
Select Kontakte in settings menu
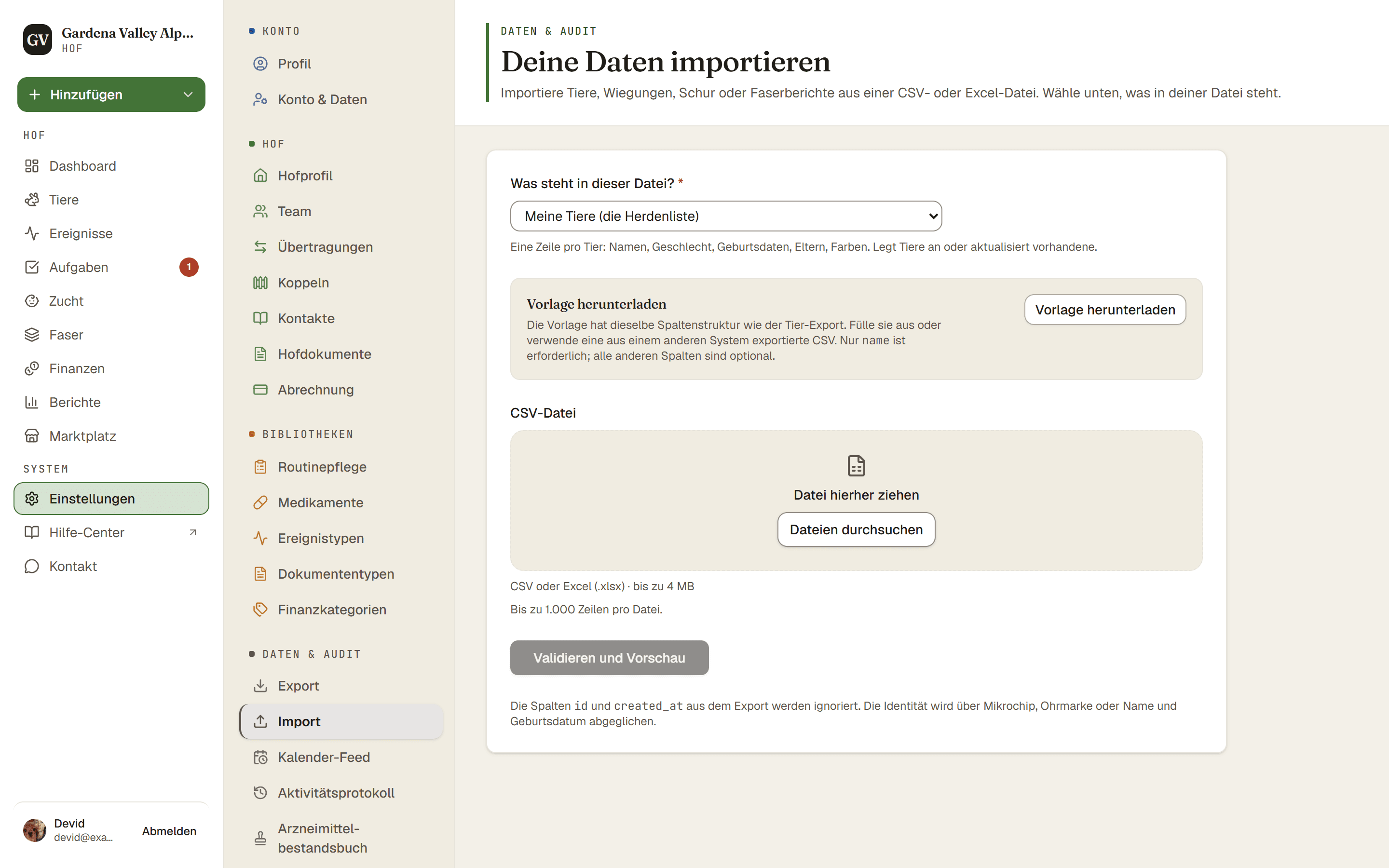341,318
